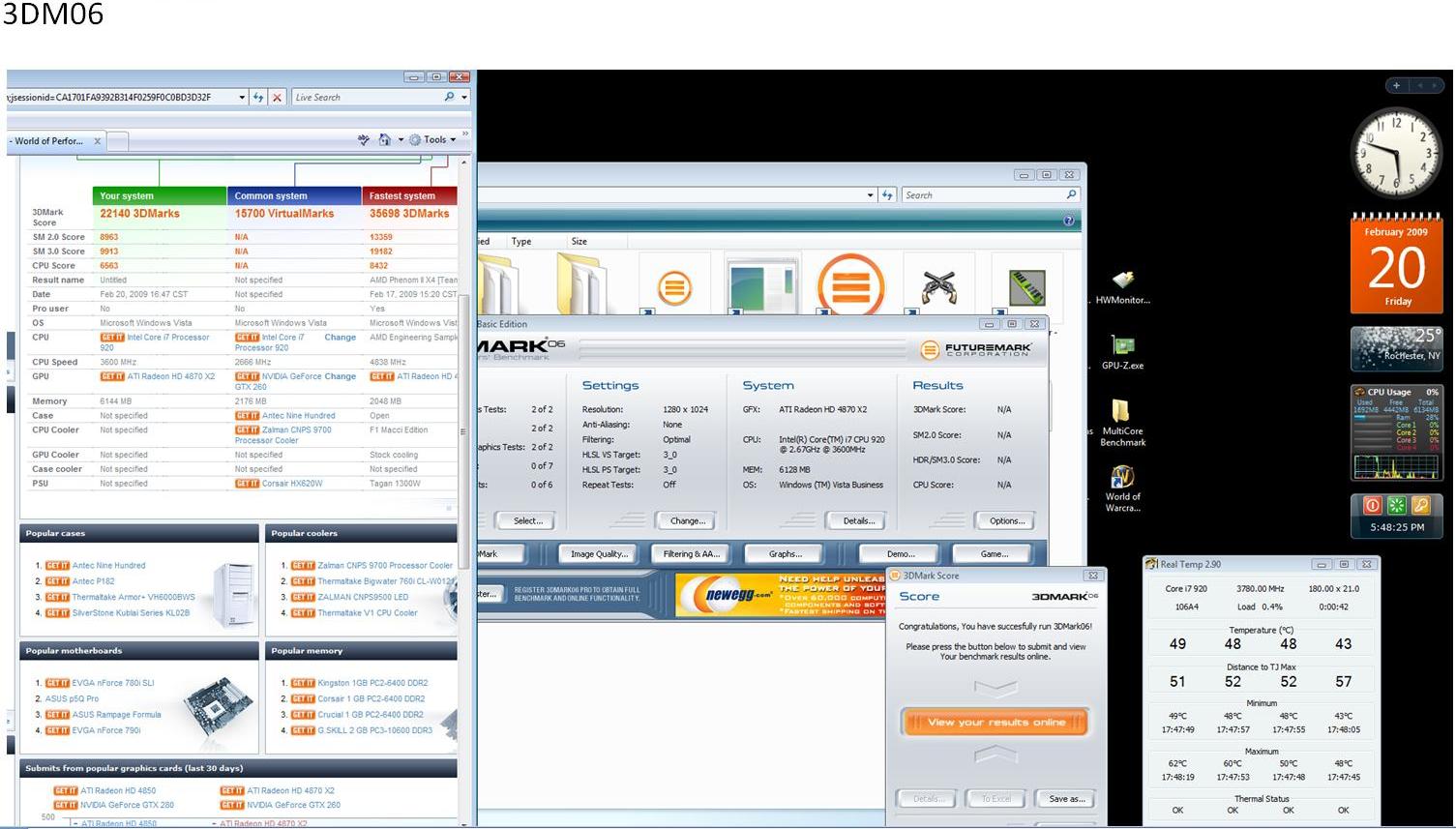Open the GPU-Z.exe desktop icon
Viewport: 1456px width, 829px height.
[1122, 352]
